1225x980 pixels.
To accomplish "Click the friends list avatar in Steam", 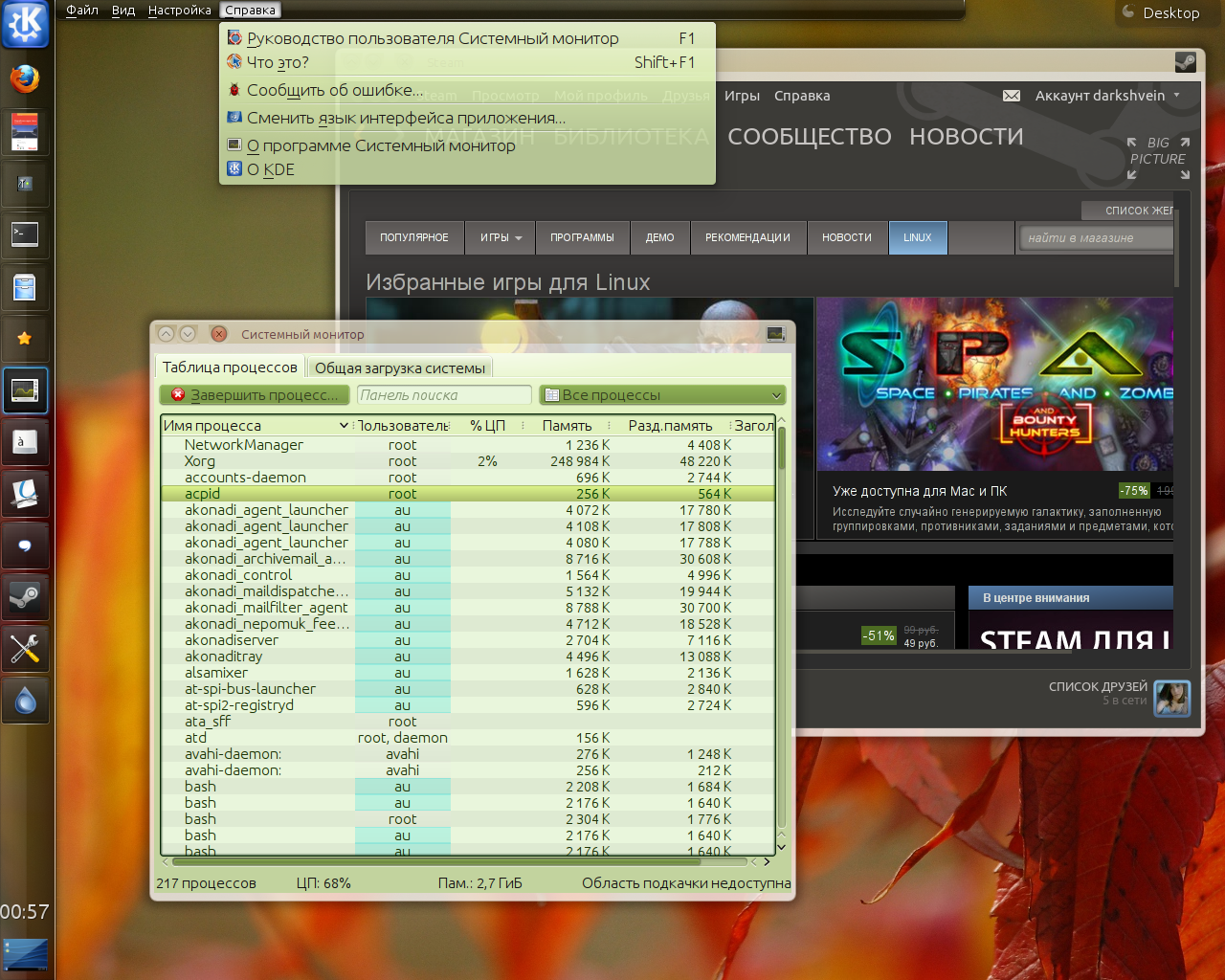I will point(1172,699).
